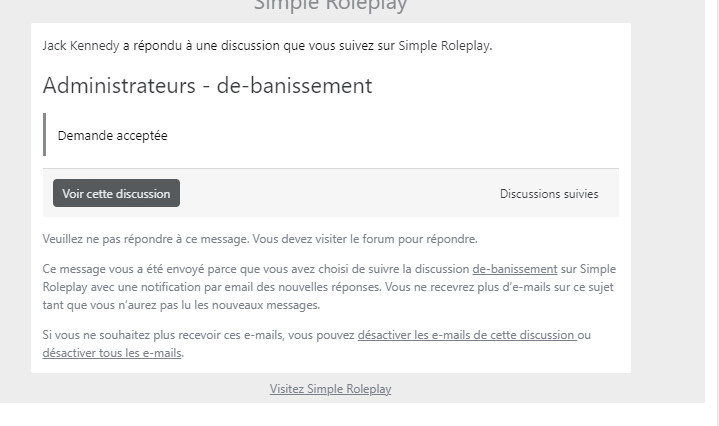The height and width of the screenshot is (426, 719).
Task: Click the paragraph beginning 'Ce message vous a été envoyé'
Action: 329,287
